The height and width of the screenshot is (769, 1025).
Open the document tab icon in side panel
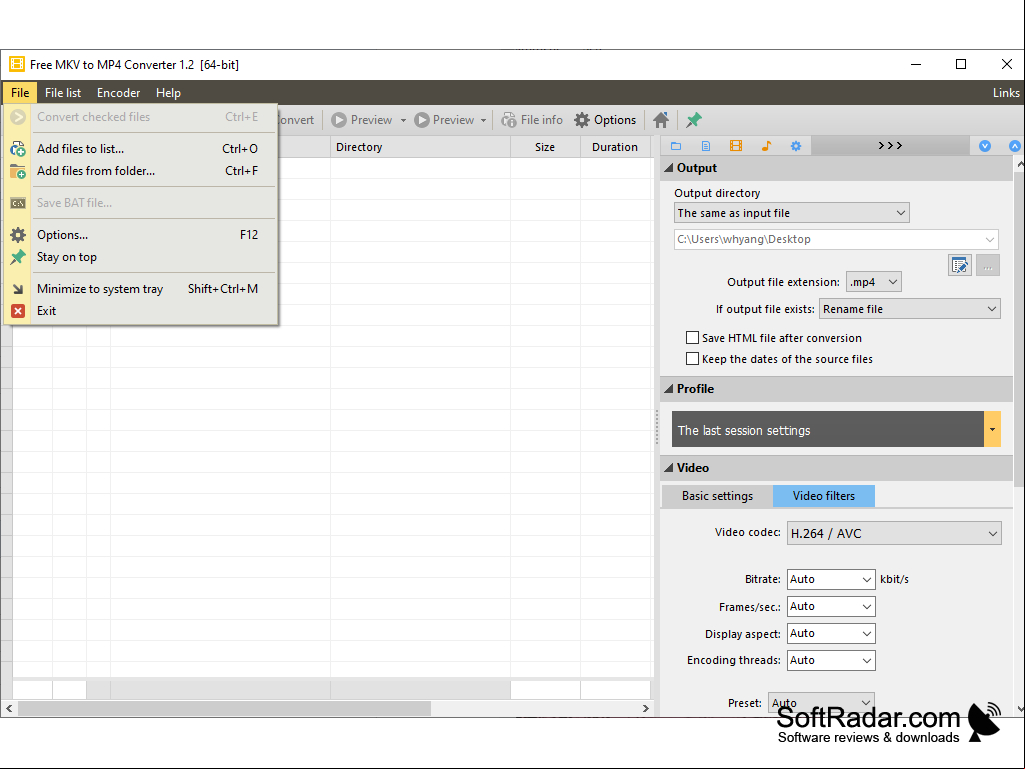(706, 146)
